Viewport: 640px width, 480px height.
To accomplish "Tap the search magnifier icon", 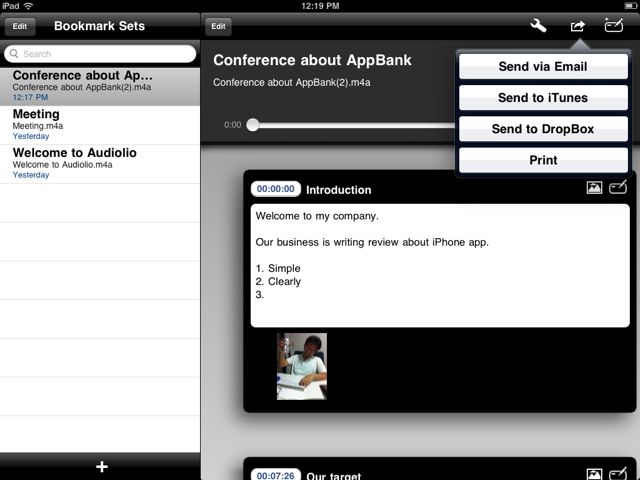I will point(14,53).
